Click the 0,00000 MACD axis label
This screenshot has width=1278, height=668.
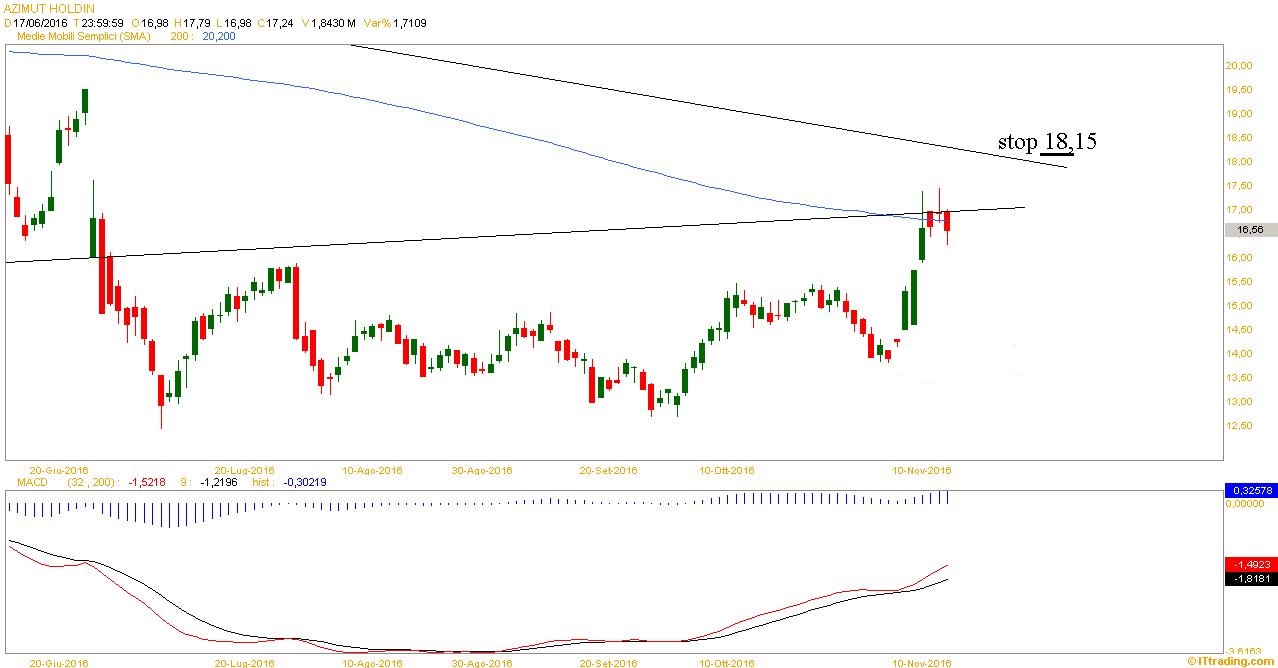point(1246,504)
